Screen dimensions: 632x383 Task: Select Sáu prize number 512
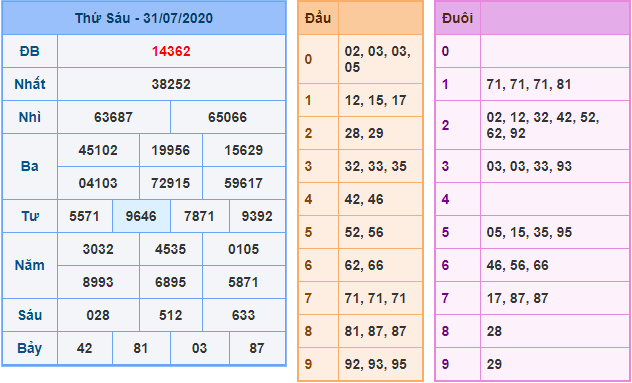click(171, 315)
